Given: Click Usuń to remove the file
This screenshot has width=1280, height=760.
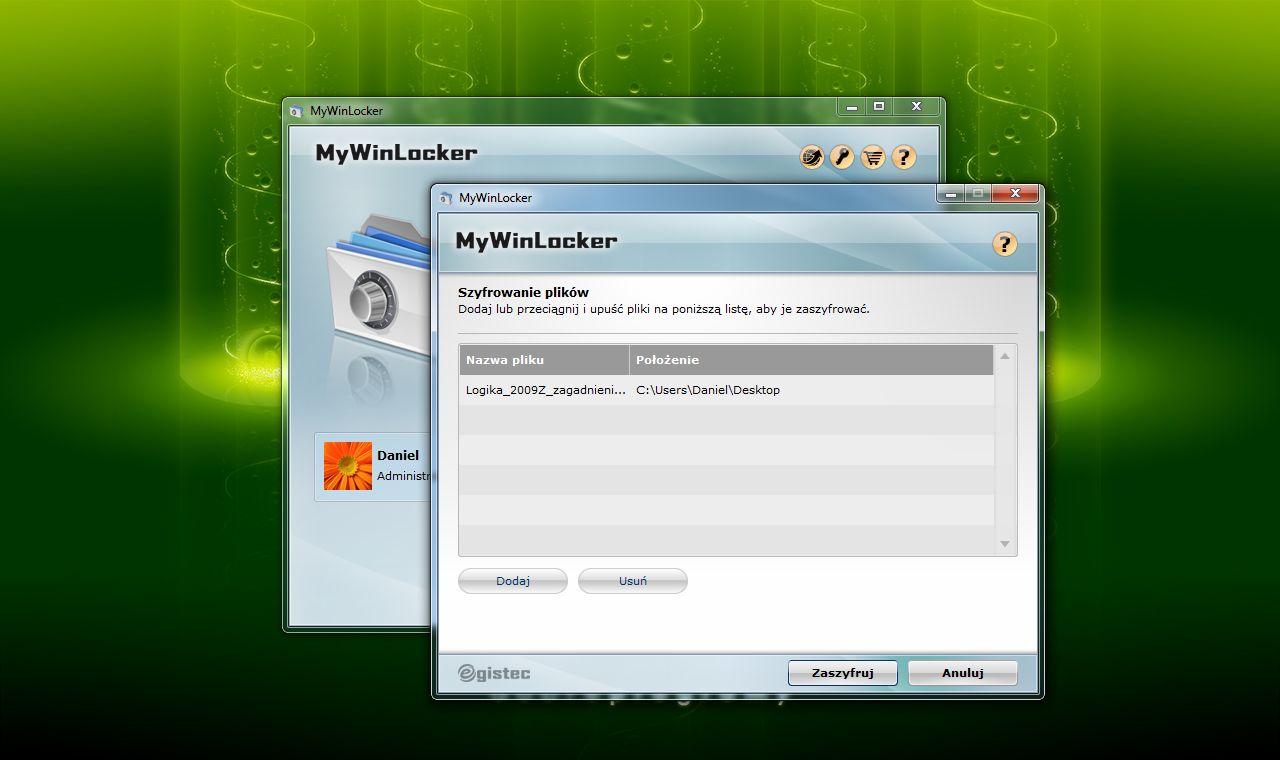Looking at the screenshot, I should 633,581.
